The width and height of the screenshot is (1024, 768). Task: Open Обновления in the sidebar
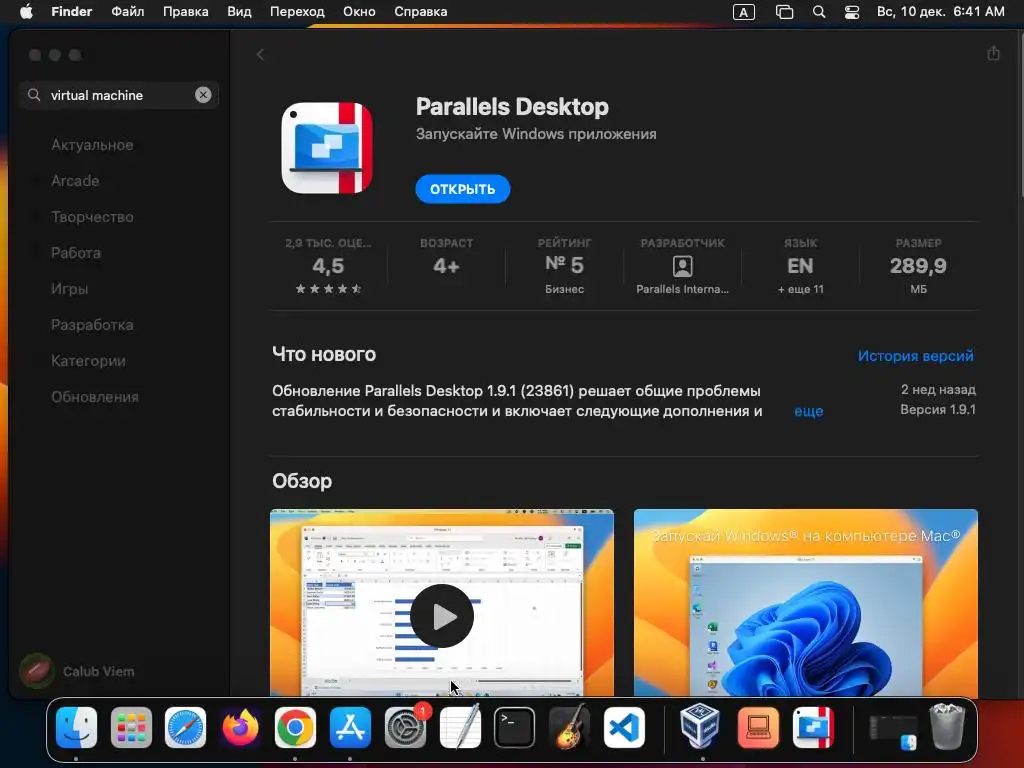(95, 396)
